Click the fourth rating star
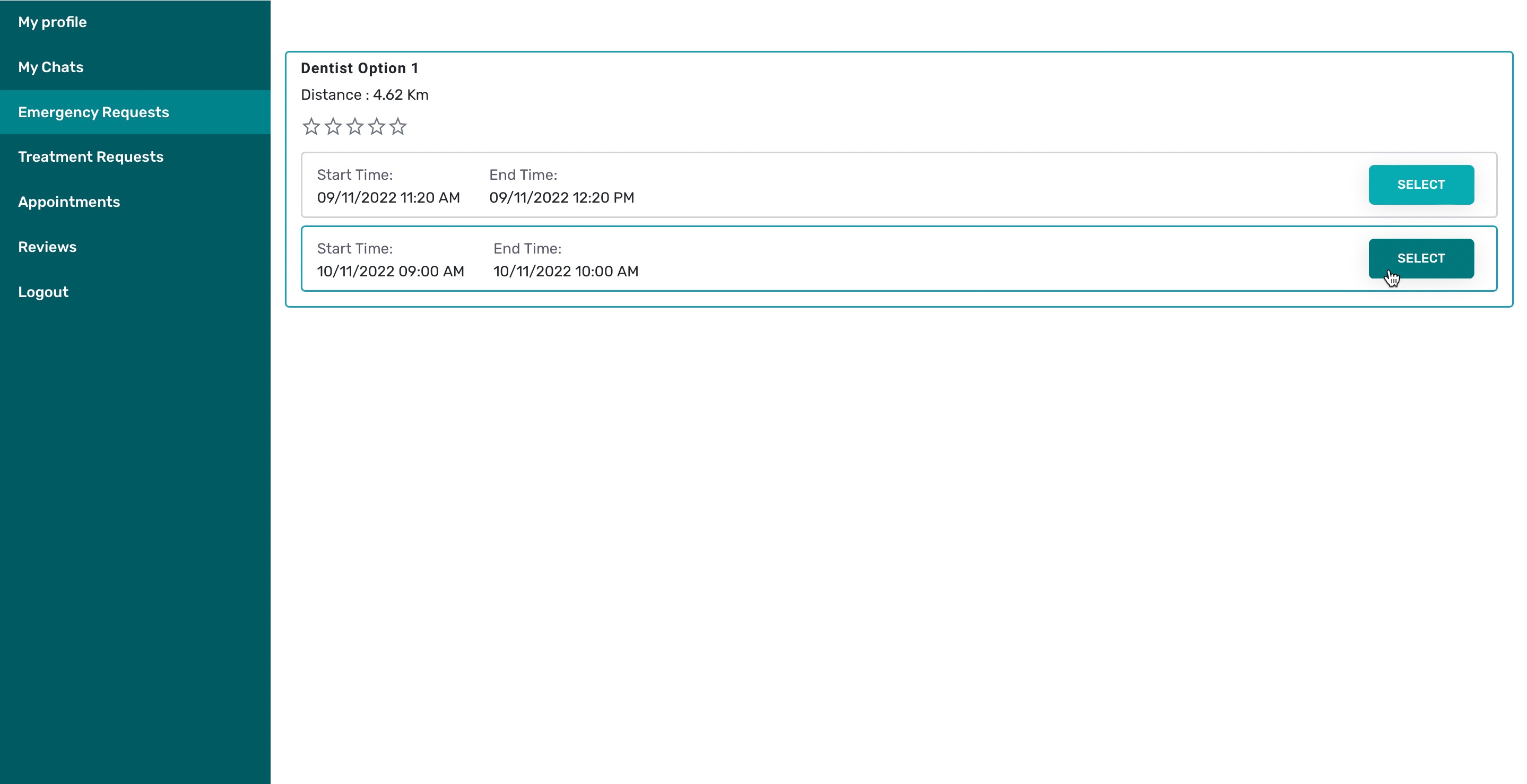Screen dimensions: 1527x784 coord(376,126)
